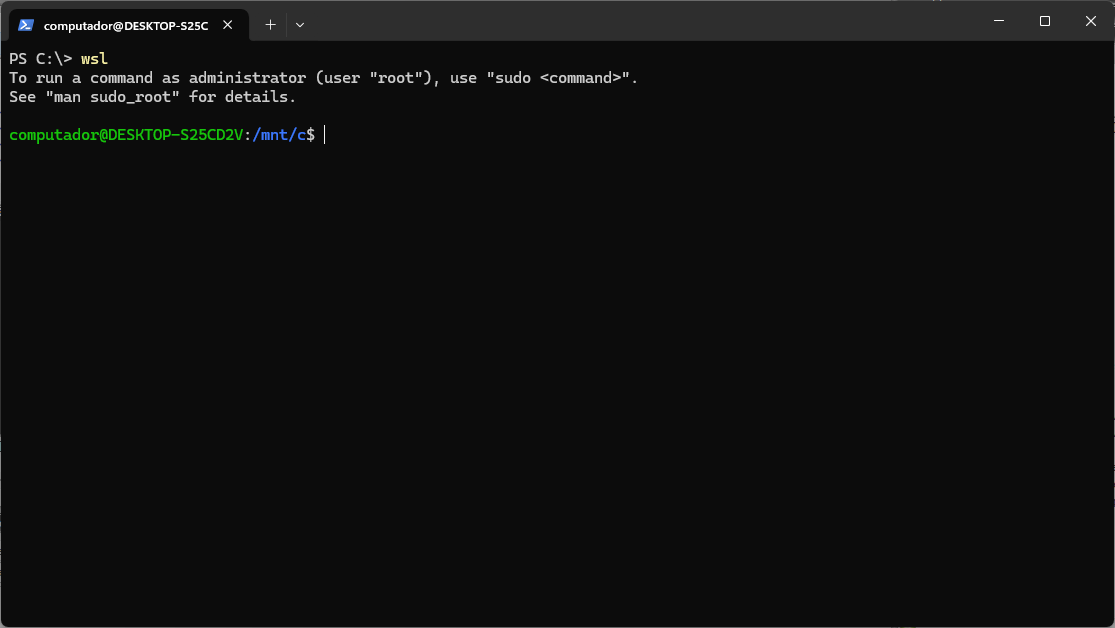Click the "sudo <command>" text in output
Image resolution: width=1115 pixels, height=628 pixels.
pyautogui.click(x=558, y=78)
